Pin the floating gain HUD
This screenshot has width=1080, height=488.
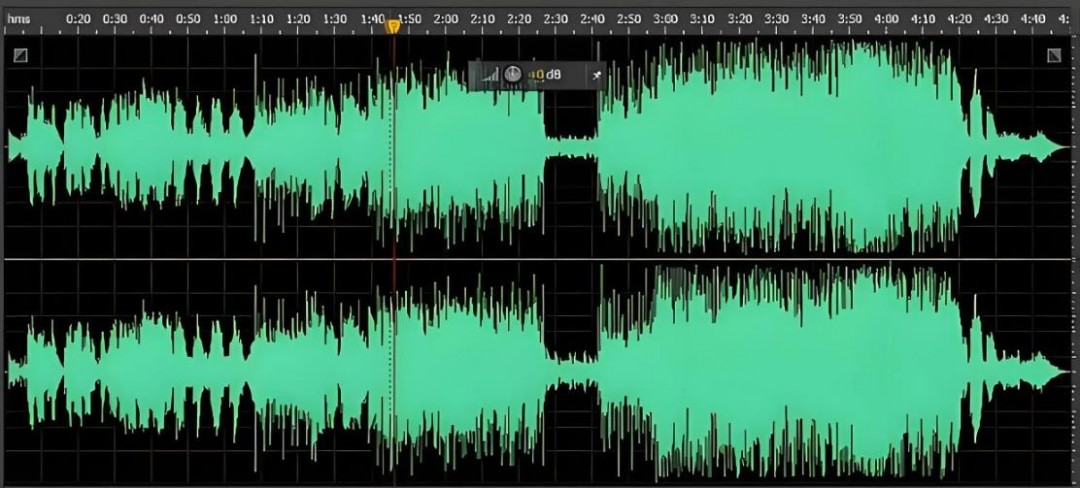[x=596, y=75]
